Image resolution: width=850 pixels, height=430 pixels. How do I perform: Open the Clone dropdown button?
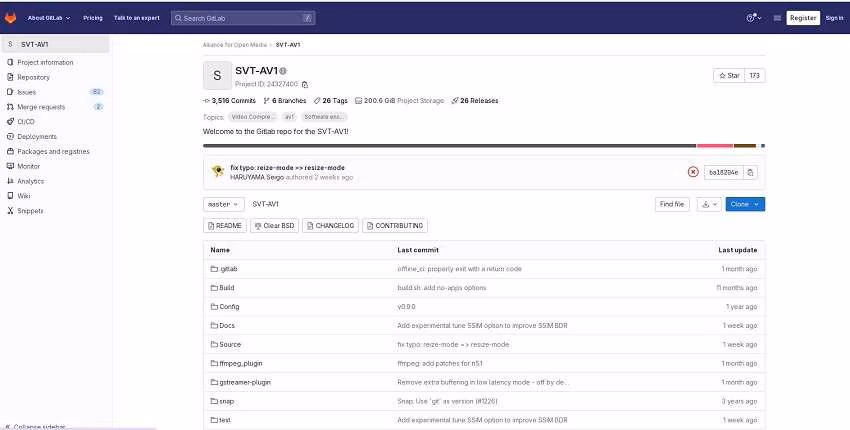[x=745, y=204]
